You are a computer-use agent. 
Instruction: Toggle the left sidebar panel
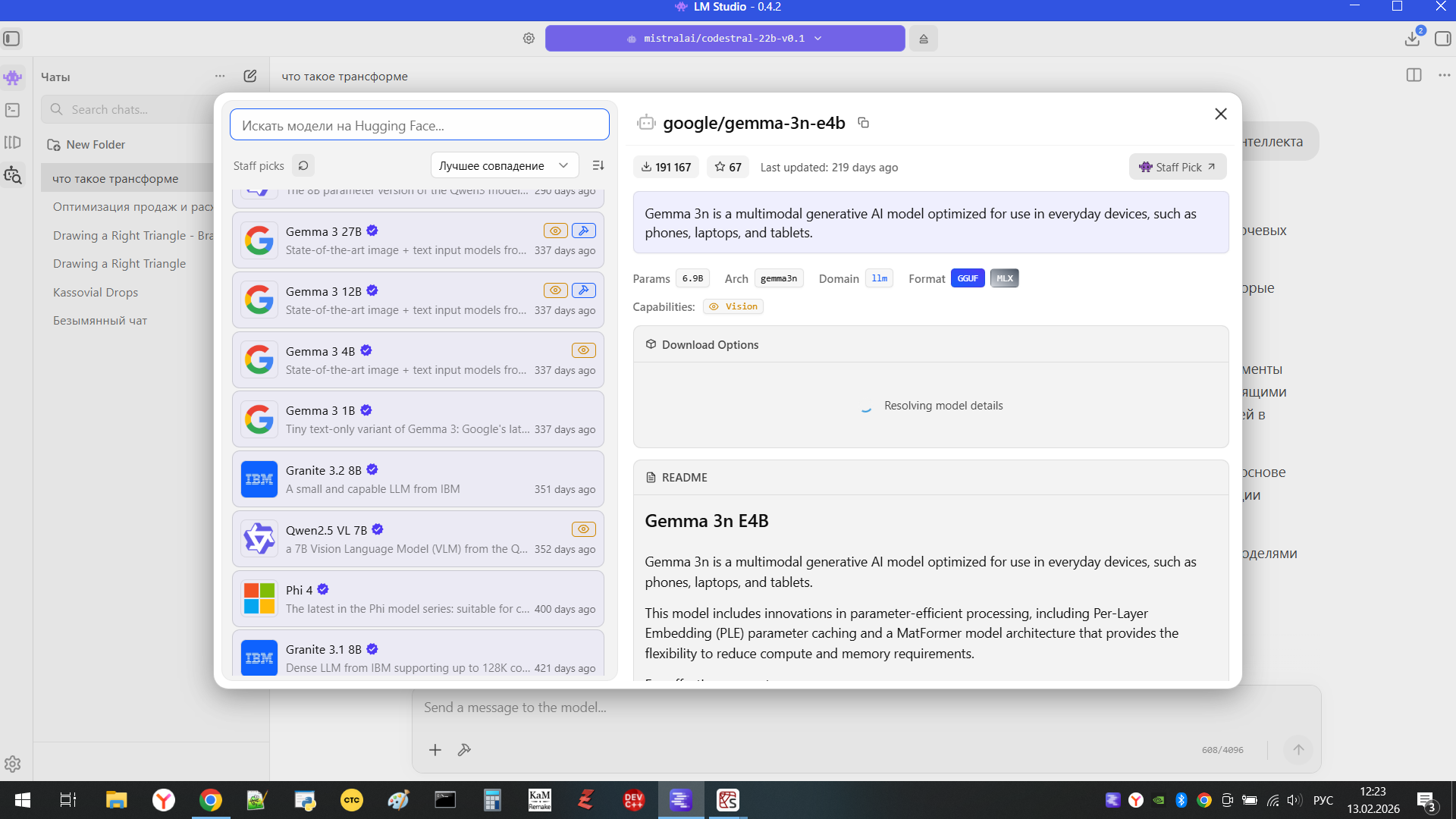(11, 39)
